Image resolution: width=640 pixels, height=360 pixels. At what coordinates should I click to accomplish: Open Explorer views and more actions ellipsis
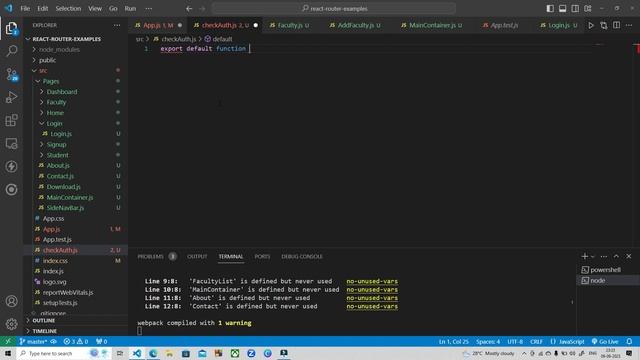[x=117, y=25]
